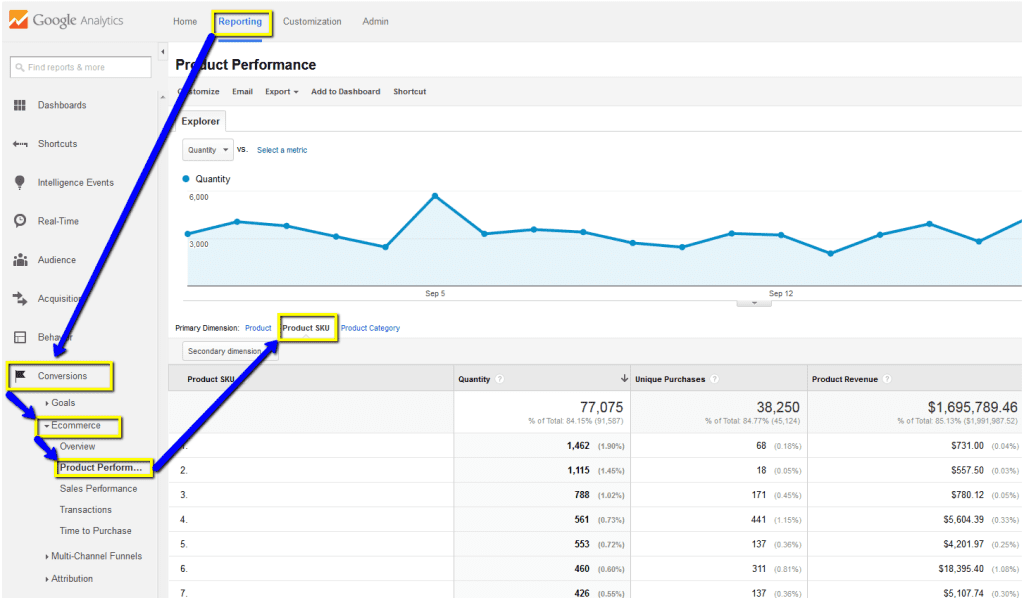
Task: Set primary dimension to Product
Action: coord(258,328)
